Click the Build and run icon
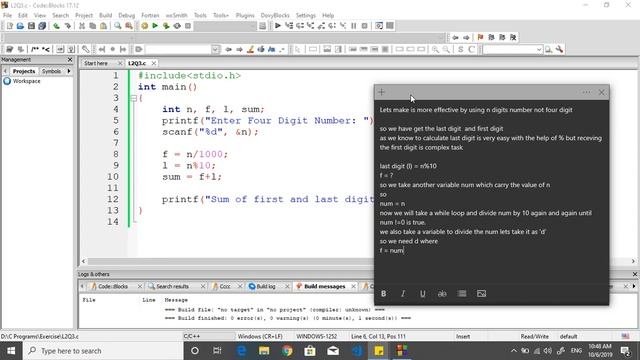Viewport: 640px width, 360px height. (166, 26)
